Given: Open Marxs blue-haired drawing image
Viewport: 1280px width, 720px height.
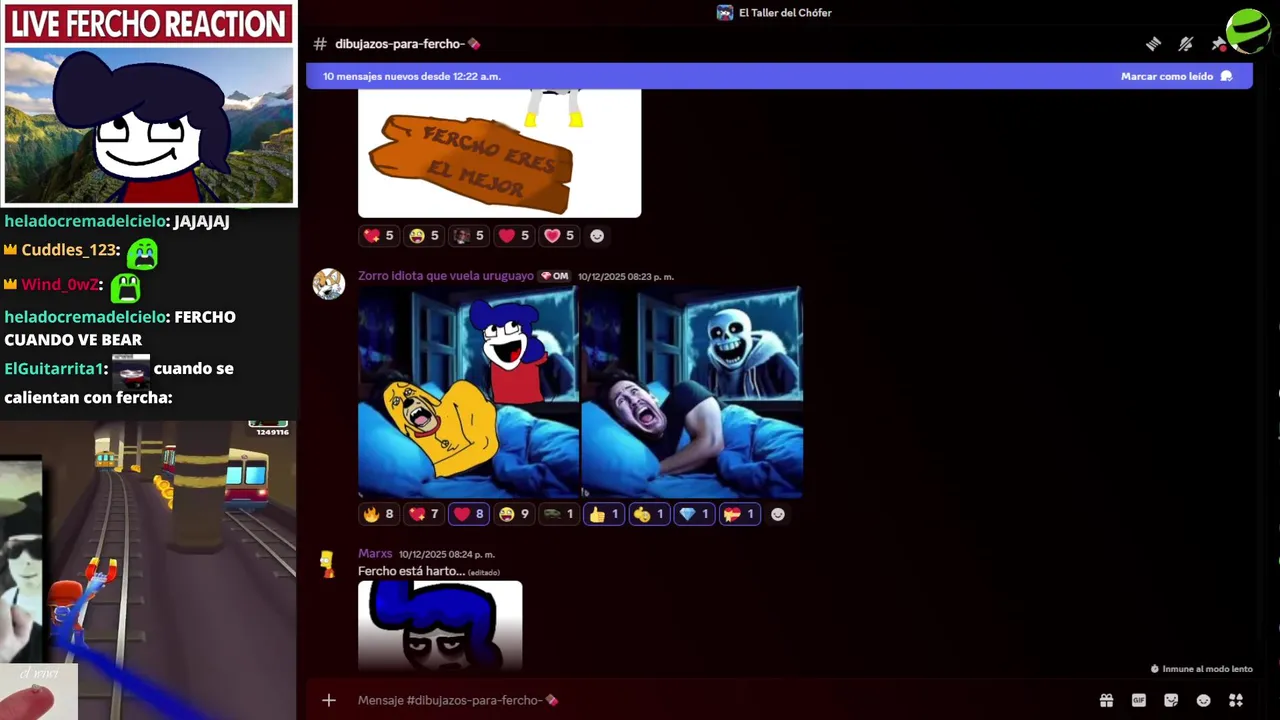Looking at the screenshot, I should point(440,625).
